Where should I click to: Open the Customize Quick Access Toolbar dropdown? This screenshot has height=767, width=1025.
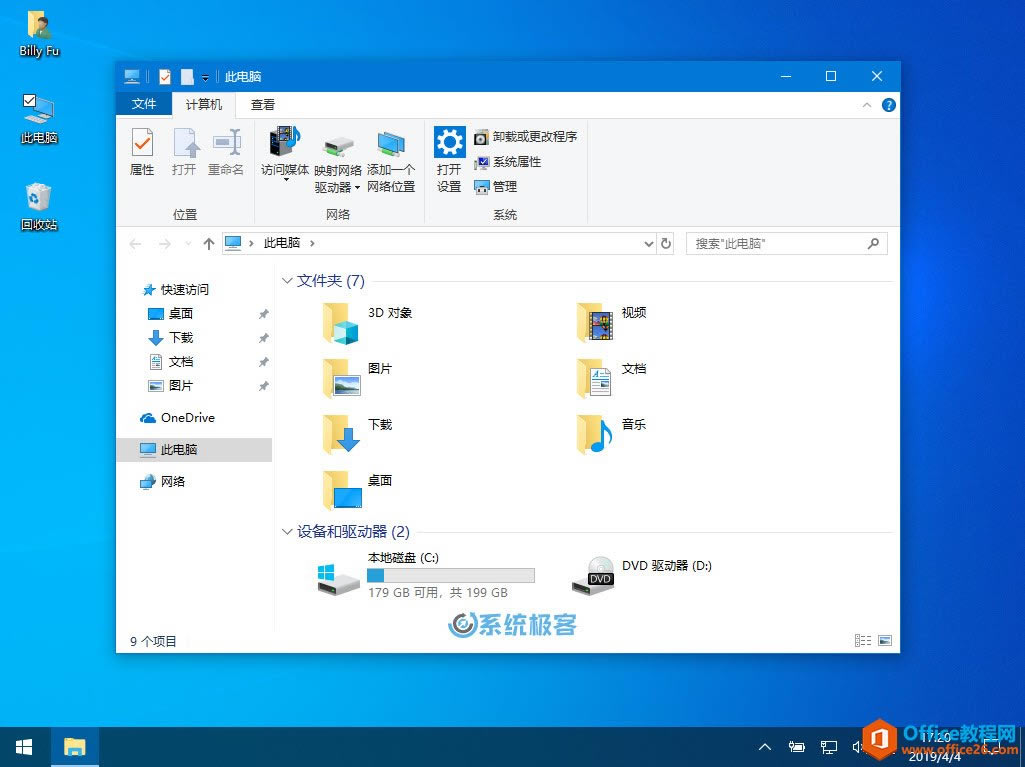click(205, 77)
